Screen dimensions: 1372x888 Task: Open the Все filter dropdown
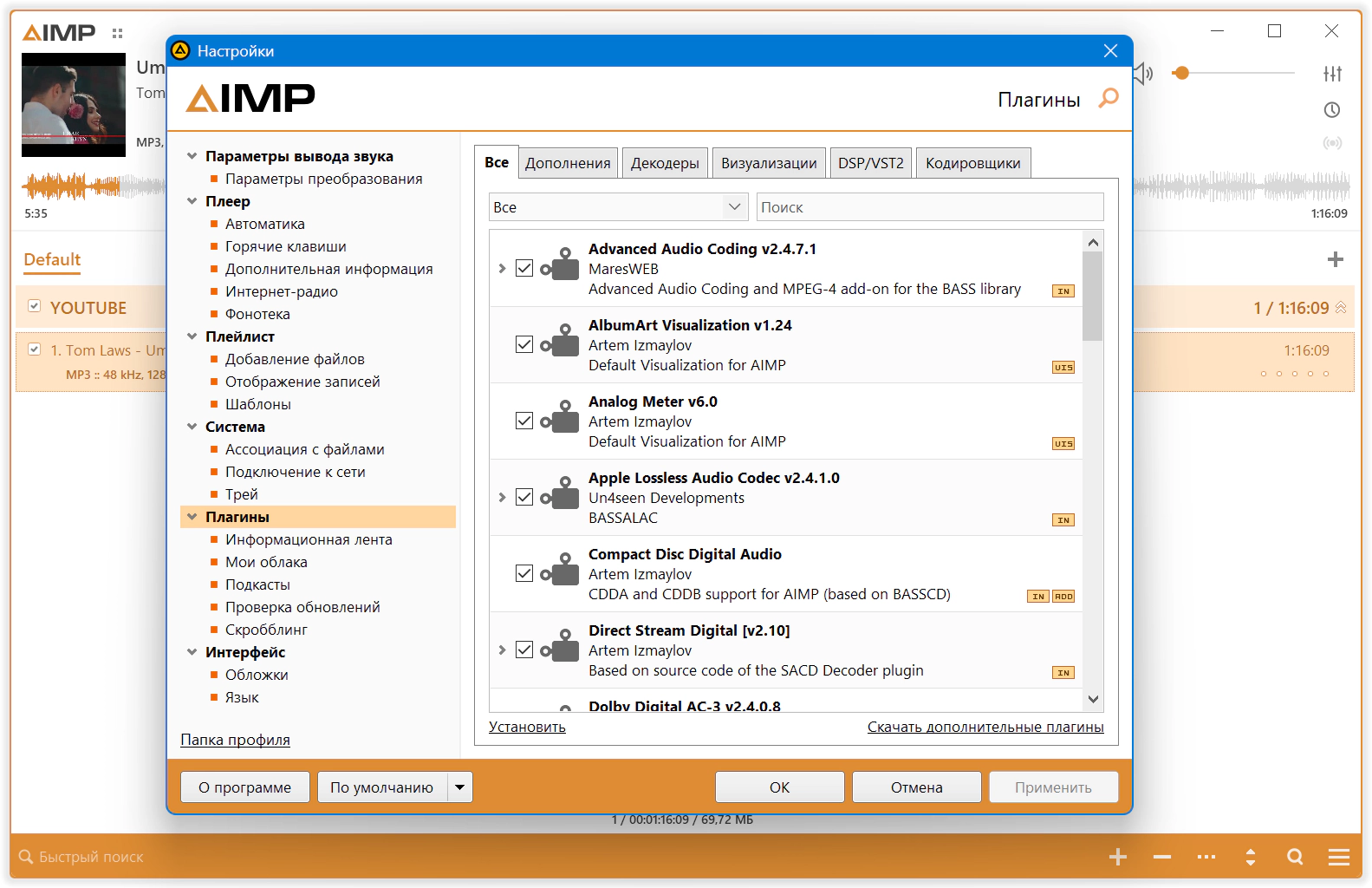pos(617,207)
